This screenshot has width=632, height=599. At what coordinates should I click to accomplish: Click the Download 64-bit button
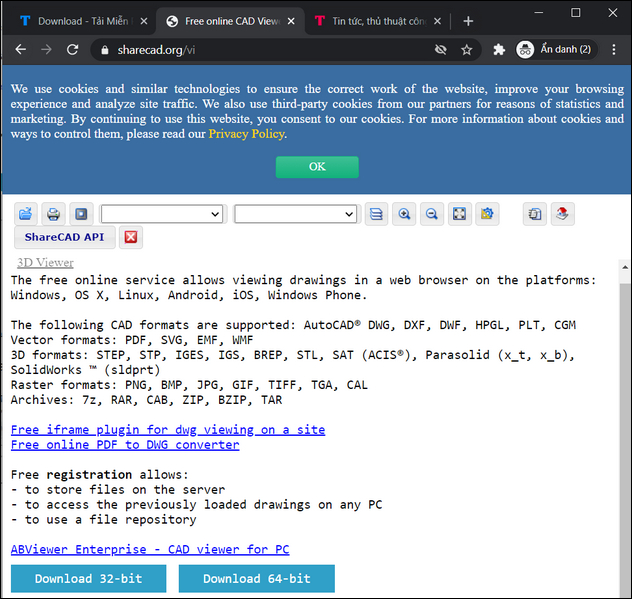click(256, 579)
